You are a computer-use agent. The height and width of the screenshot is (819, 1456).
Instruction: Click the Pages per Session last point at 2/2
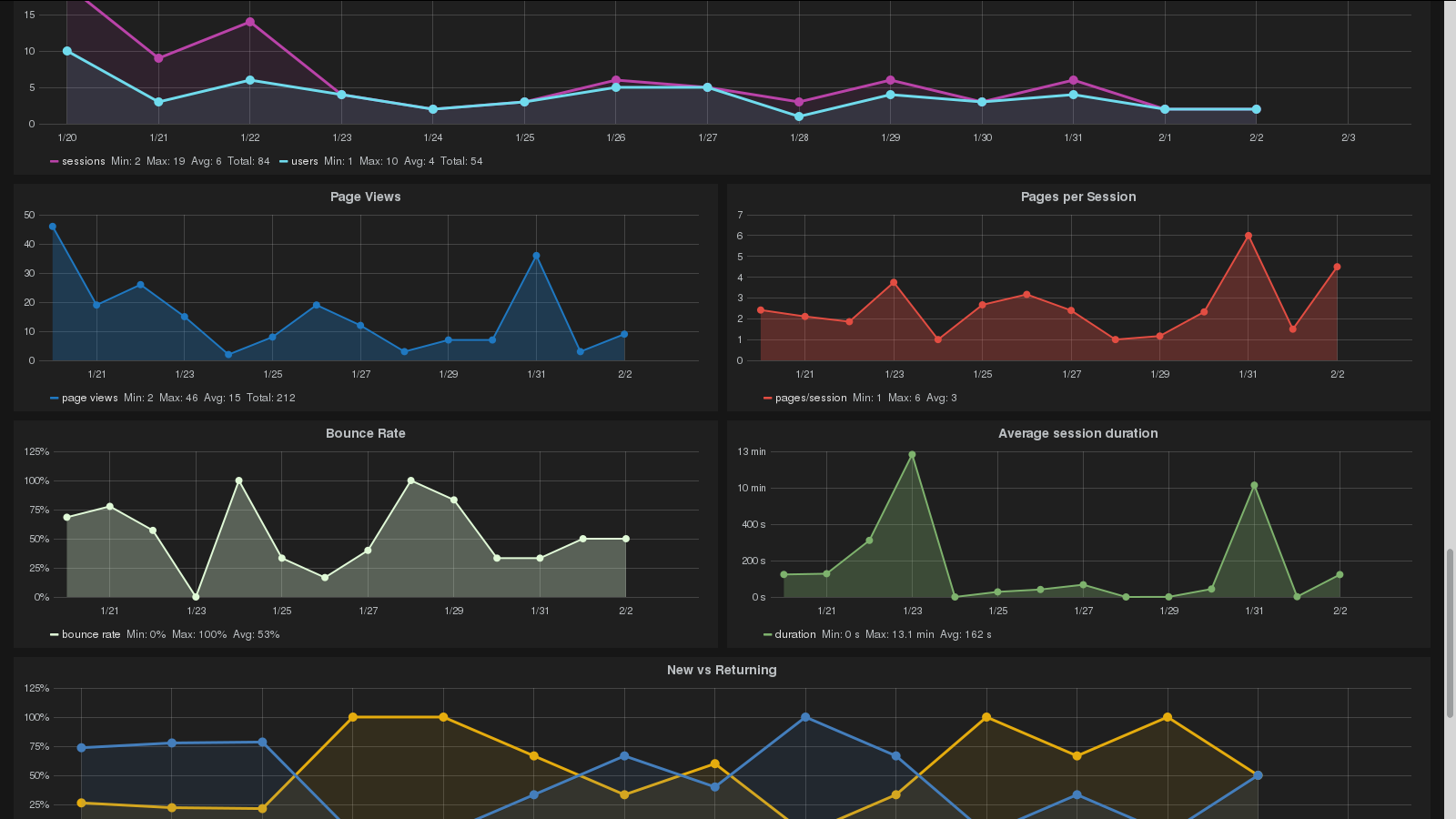(x=1337, y=268)
